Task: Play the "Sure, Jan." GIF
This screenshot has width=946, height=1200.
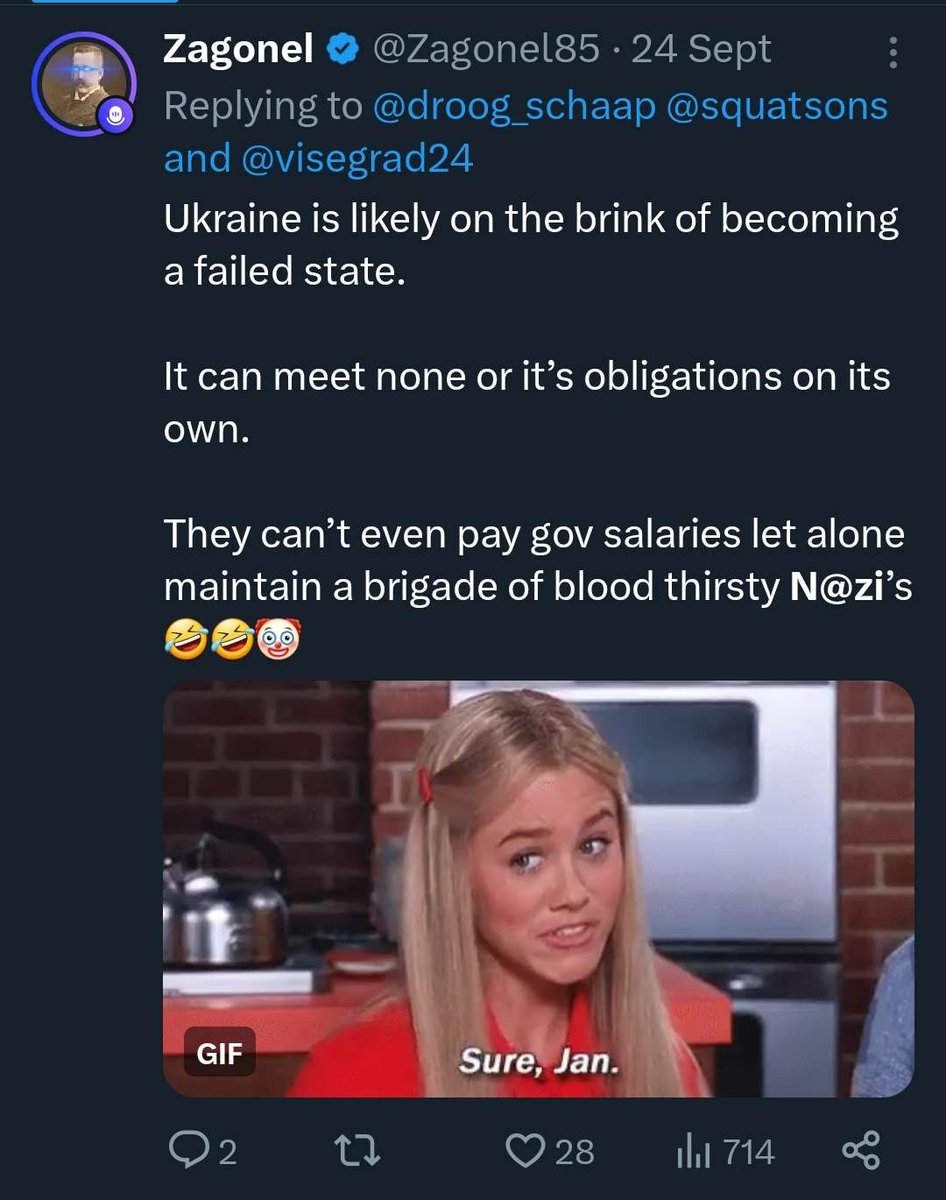Action: 538,888
